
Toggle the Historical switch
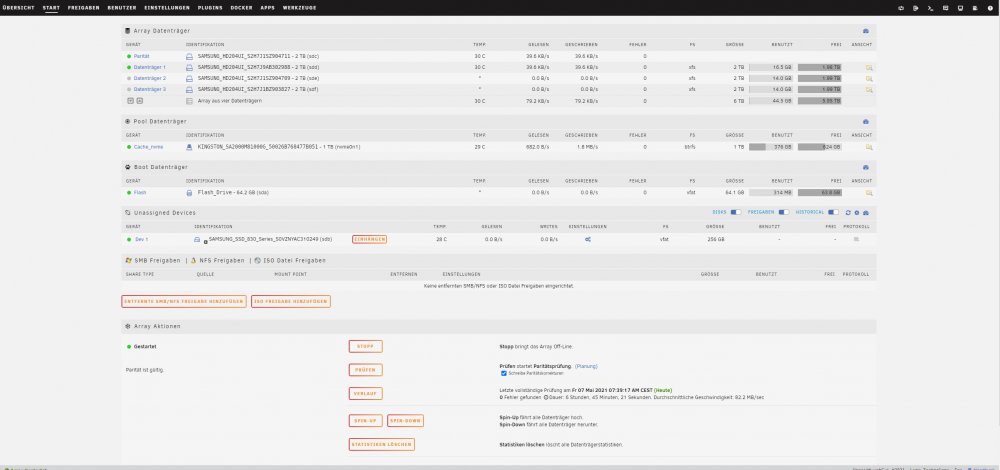833,212
